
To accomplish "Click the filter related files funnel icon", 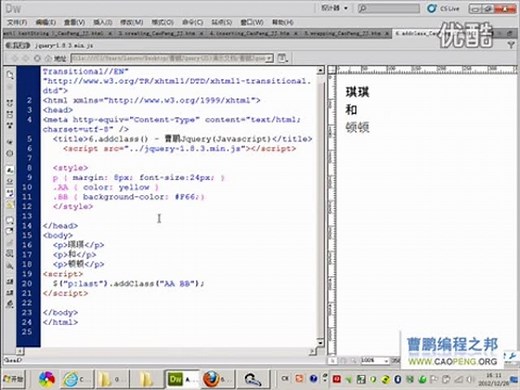I will point(511,45).
